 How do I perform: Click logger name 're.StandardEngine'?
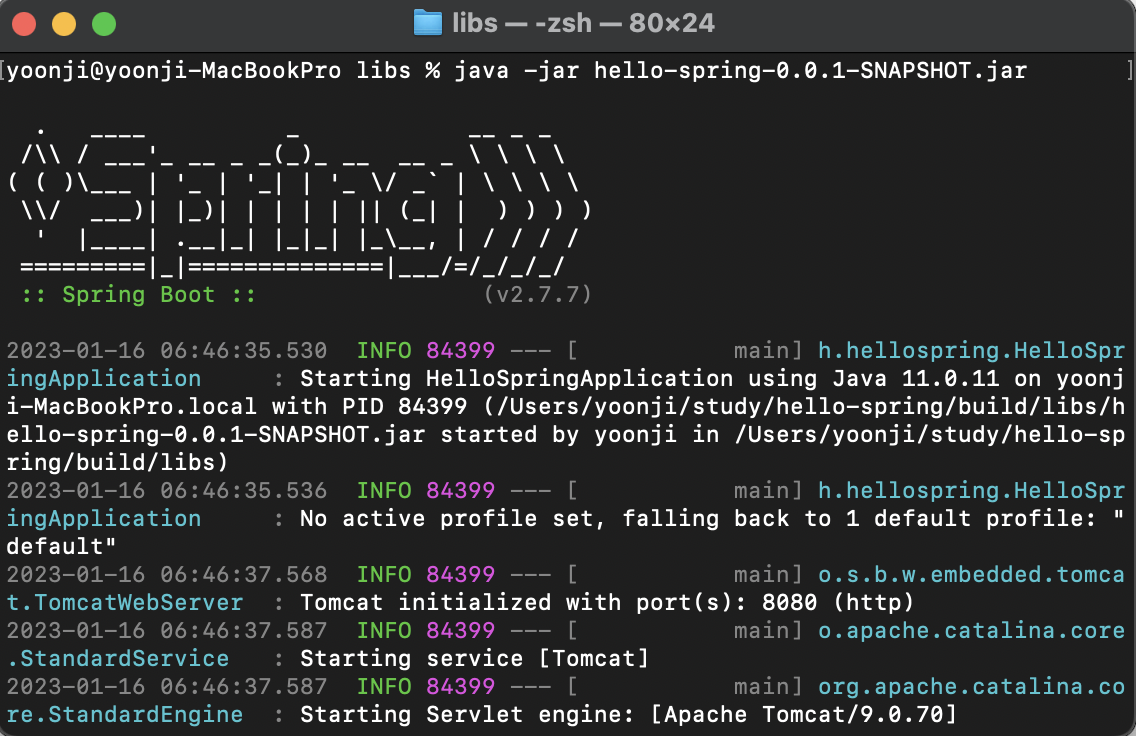tap(125, 715)
